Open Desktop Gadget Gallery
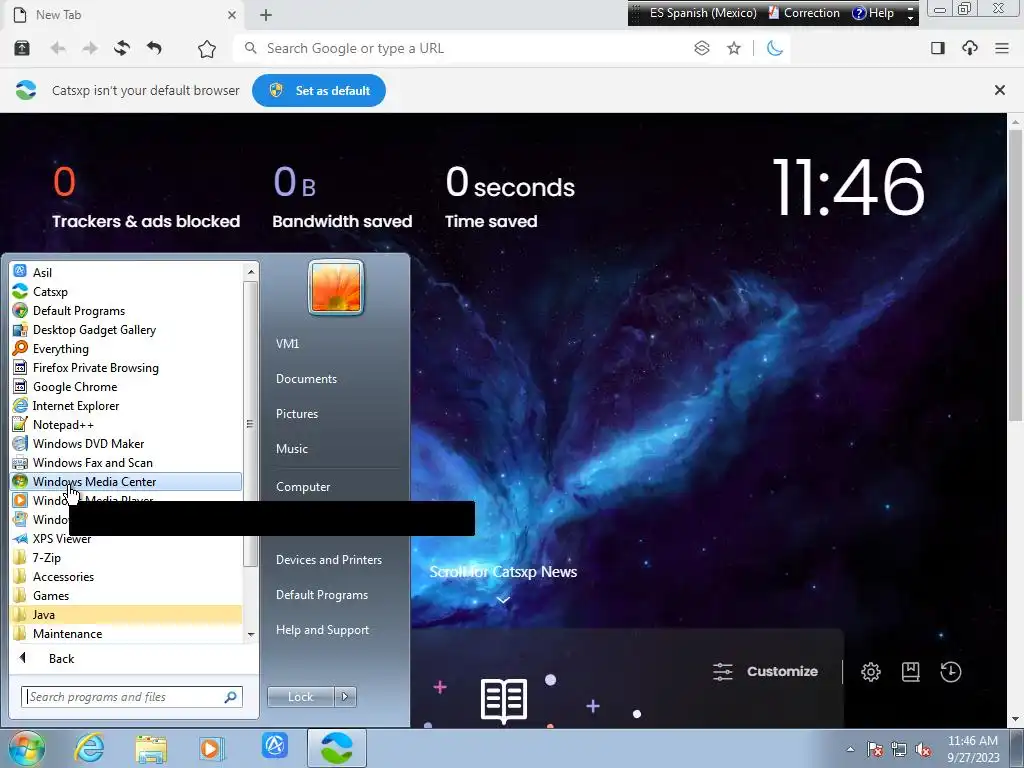This screenshot has height=768, width=1024. click(126, 329)
